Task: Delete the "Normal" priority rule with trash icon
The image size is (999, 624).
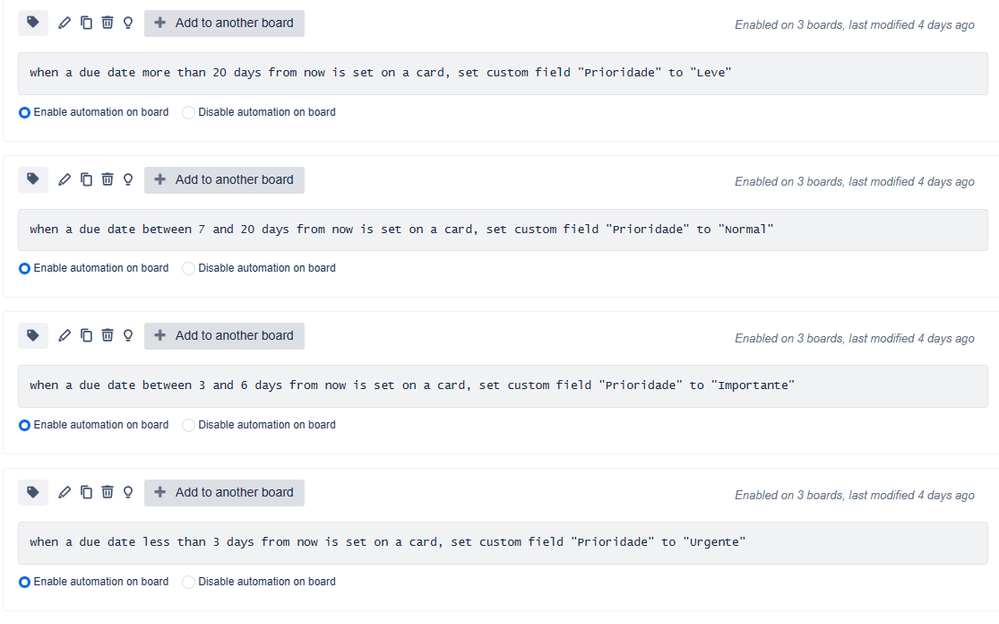Action: pos(107,180)
